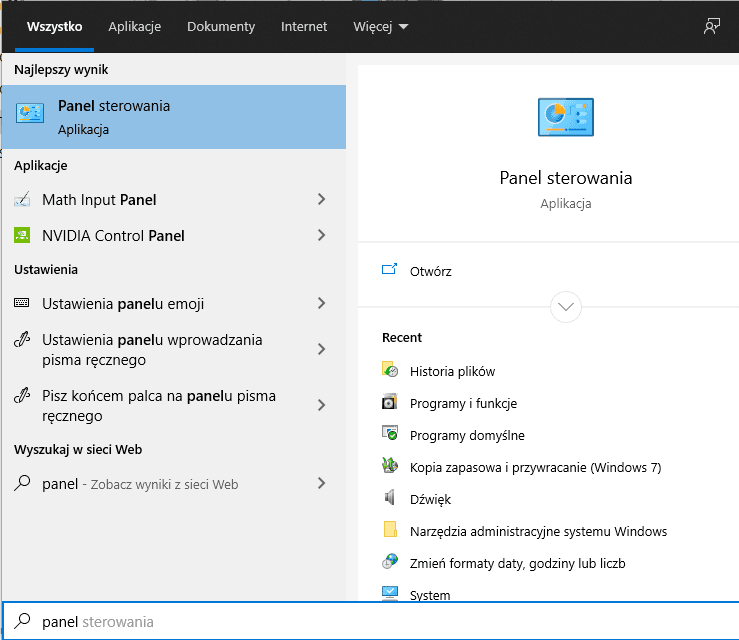Viewport: 739px width, 640px height.
Task: Click the Math Input Panel icon
Action: pyautogui.click(x=22, y=199)
